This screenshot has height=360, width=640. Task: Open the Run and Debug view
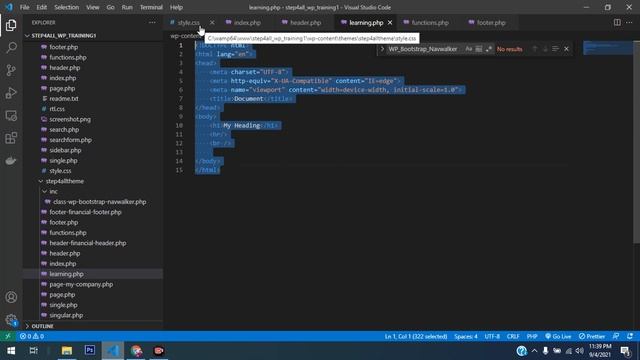click(x=11, y=93)
